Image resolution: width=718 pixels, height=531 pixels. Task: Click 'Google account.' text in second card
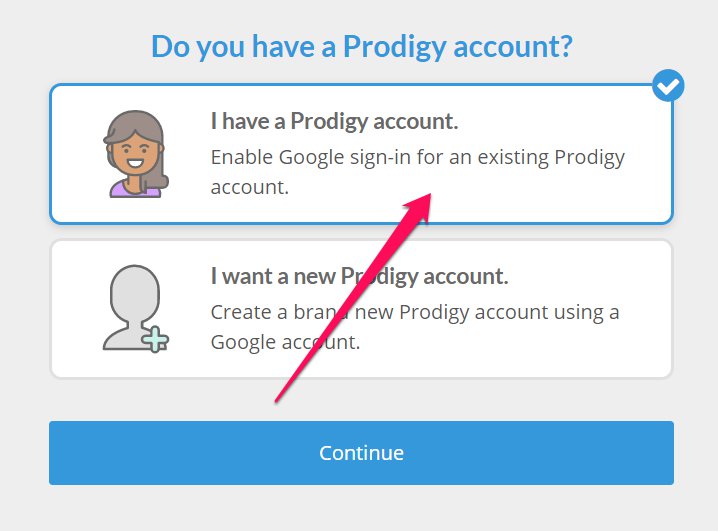(285, 342)
